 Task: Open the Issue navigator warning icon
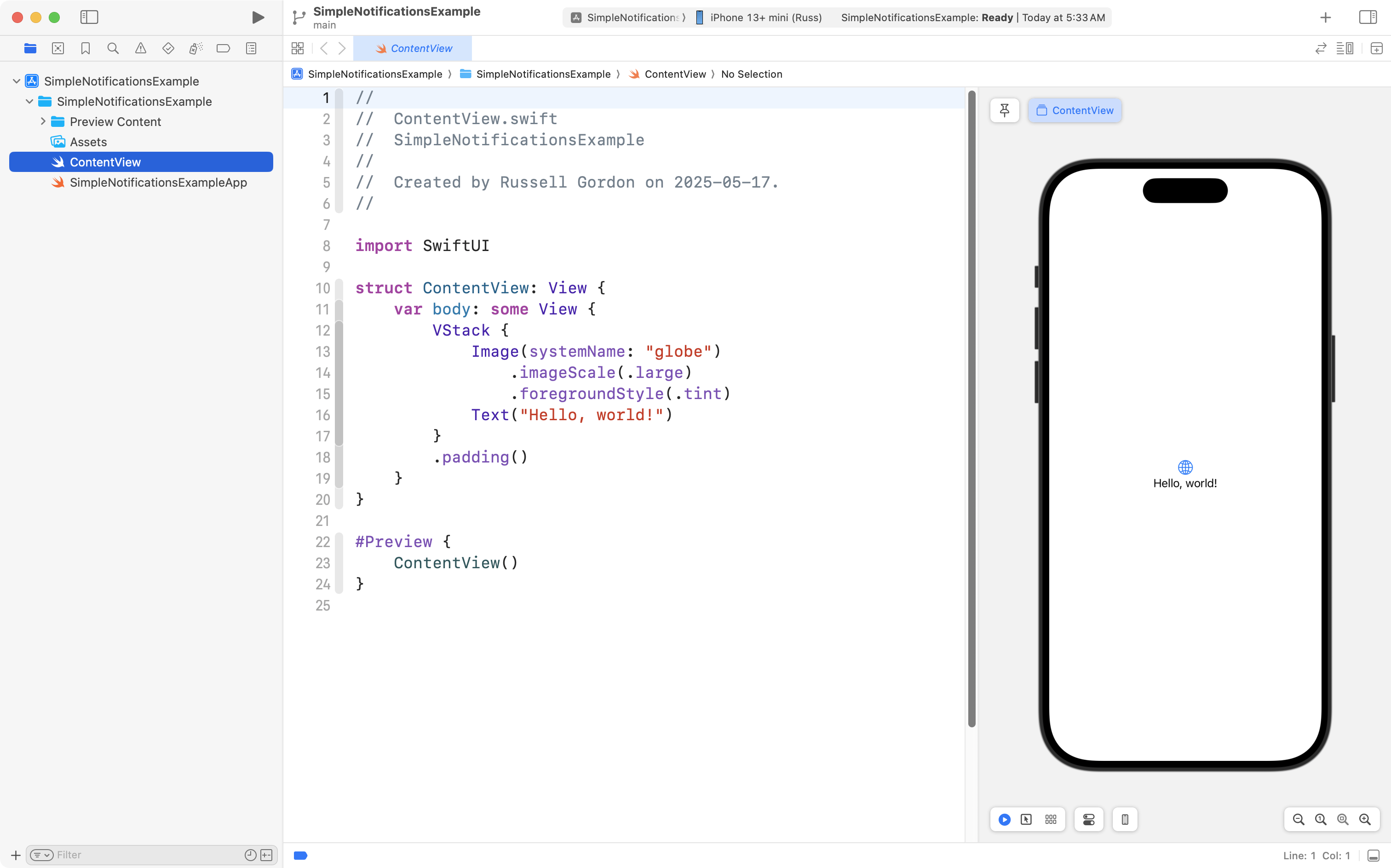pos(140,48)
